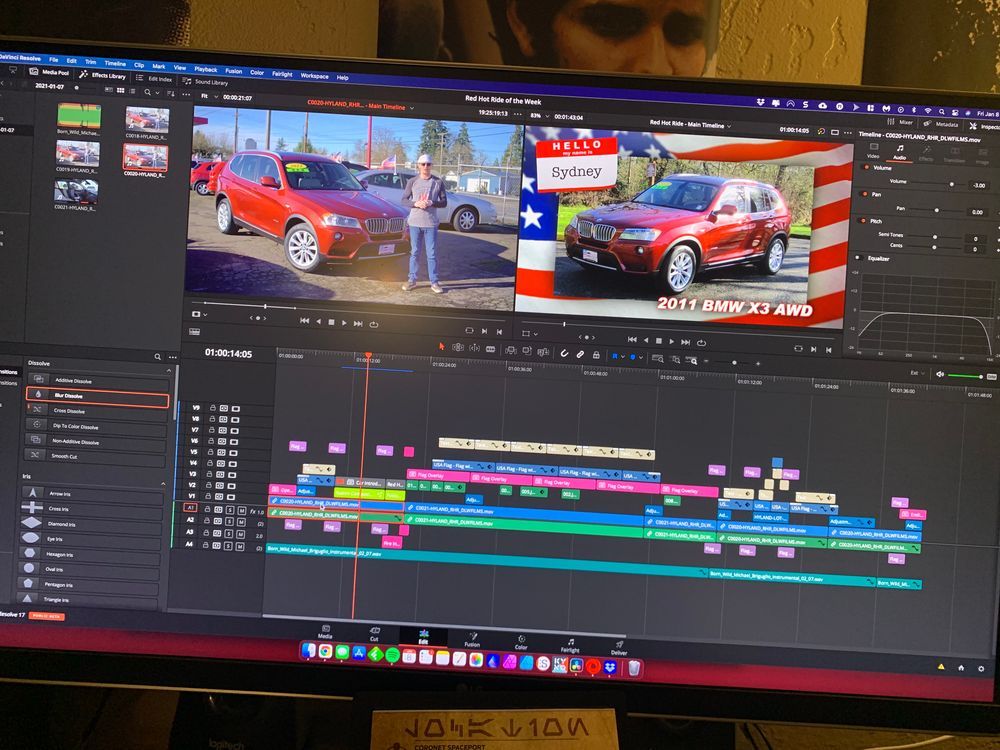Screen dimensions: 1000x750
Task: Select the Blur Dissolve transition
Action: point(98,395)
